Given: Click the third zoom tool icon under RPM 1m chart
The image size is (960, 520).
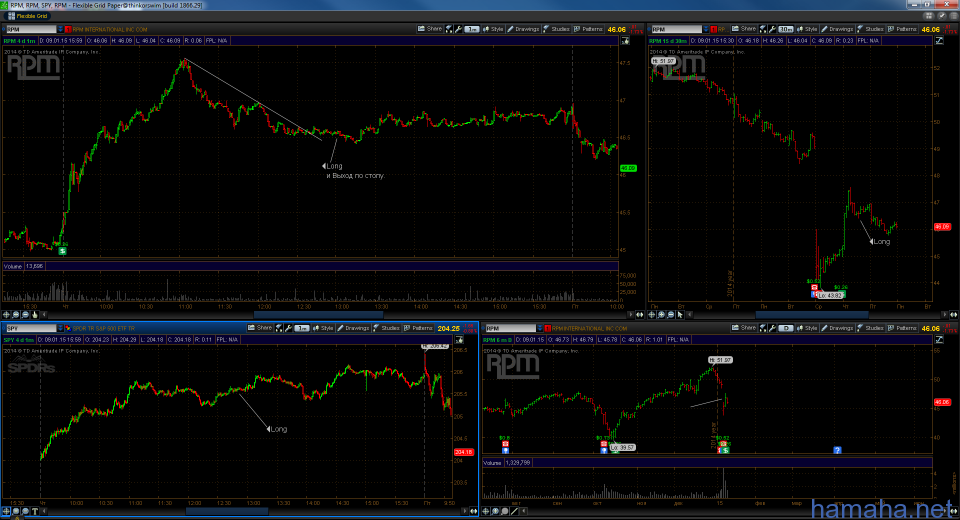Looking at the screenshot, I should click(25, 315).
